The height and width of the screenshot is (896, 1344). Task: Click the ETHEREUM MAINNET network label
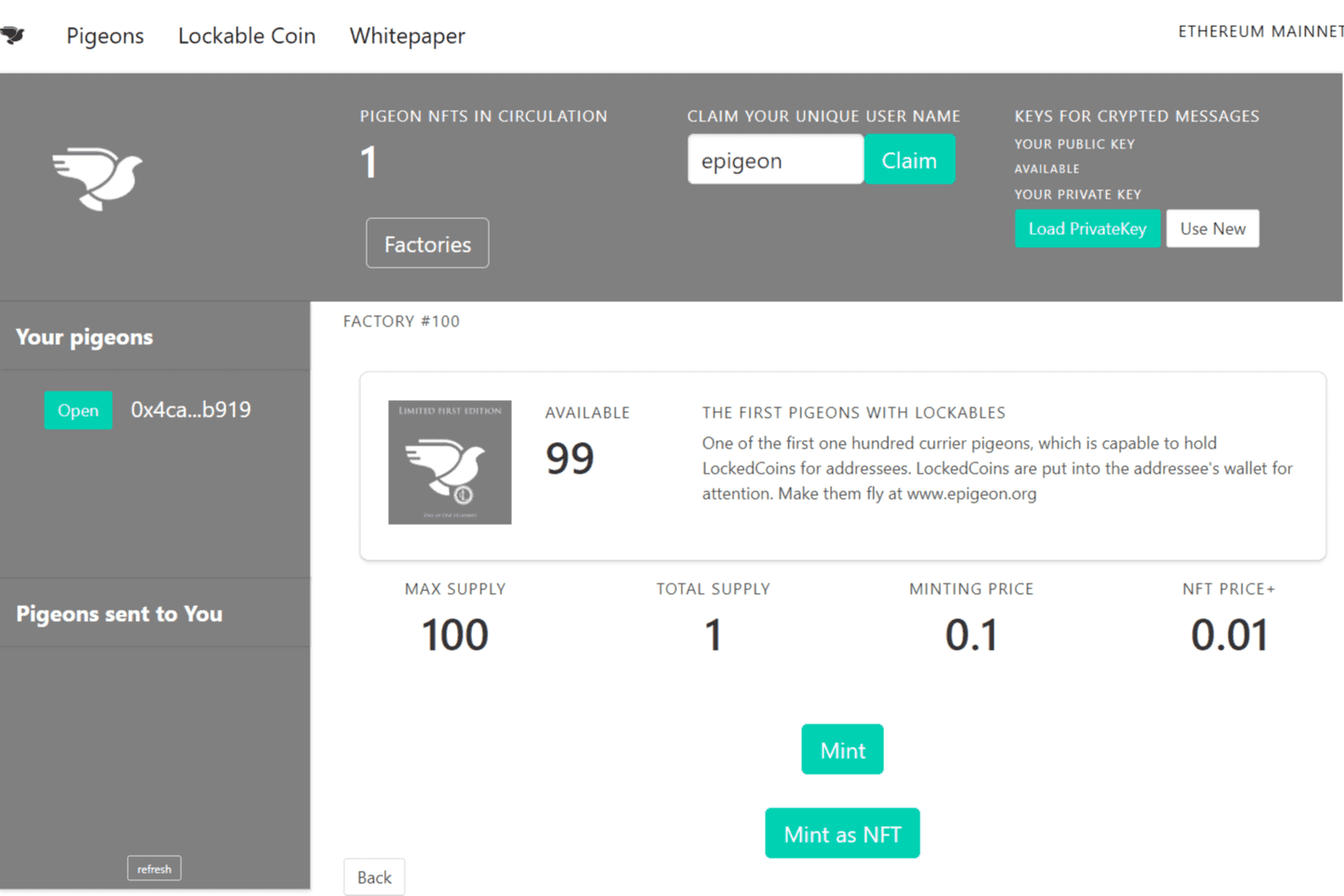(1261, 31)
